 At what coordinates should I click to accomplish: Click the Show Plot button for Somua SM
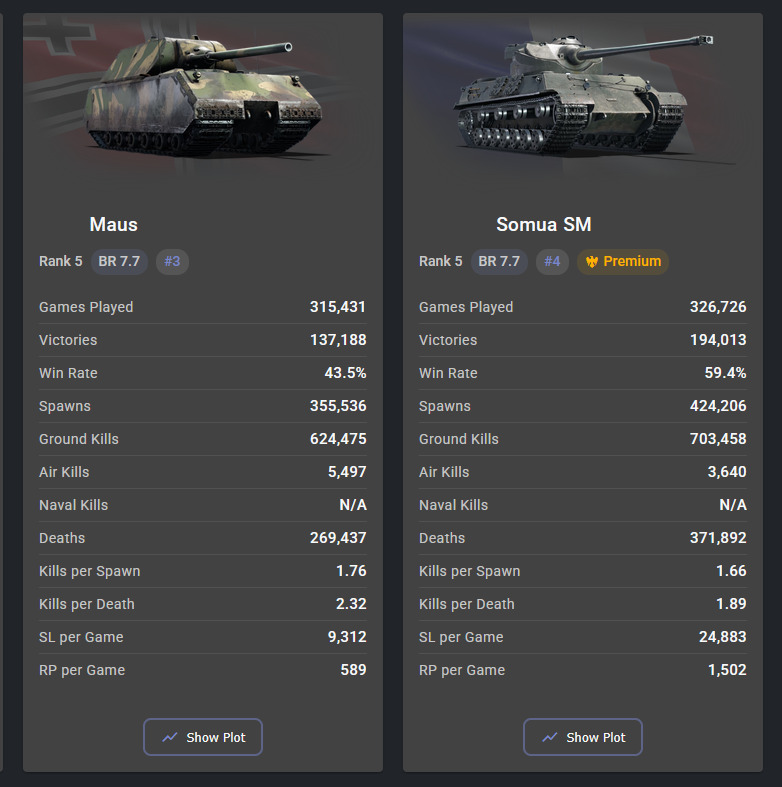pos(583,737)
